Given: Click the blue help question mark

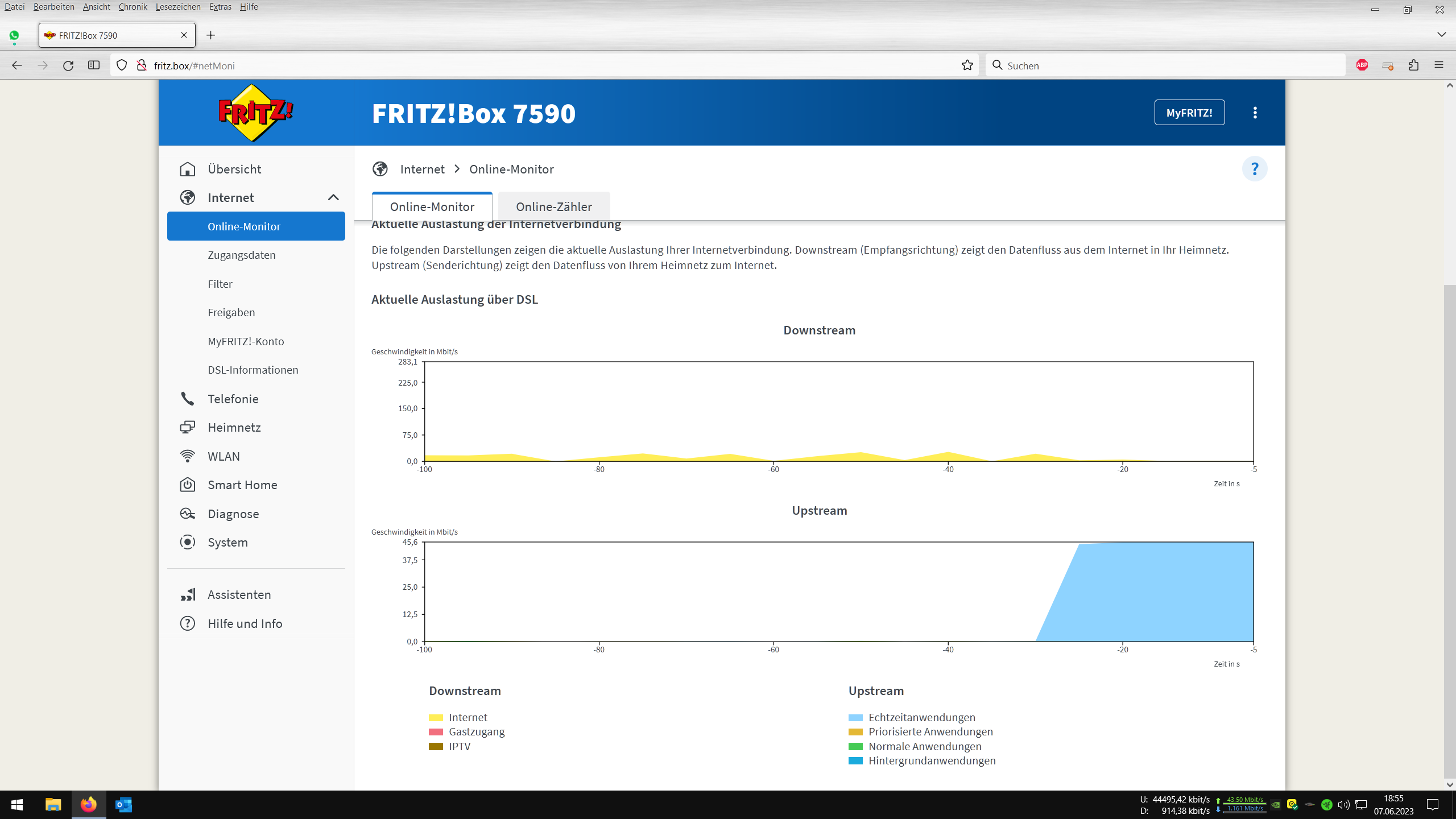Looking at the screenshot, I should point(1254,169).
